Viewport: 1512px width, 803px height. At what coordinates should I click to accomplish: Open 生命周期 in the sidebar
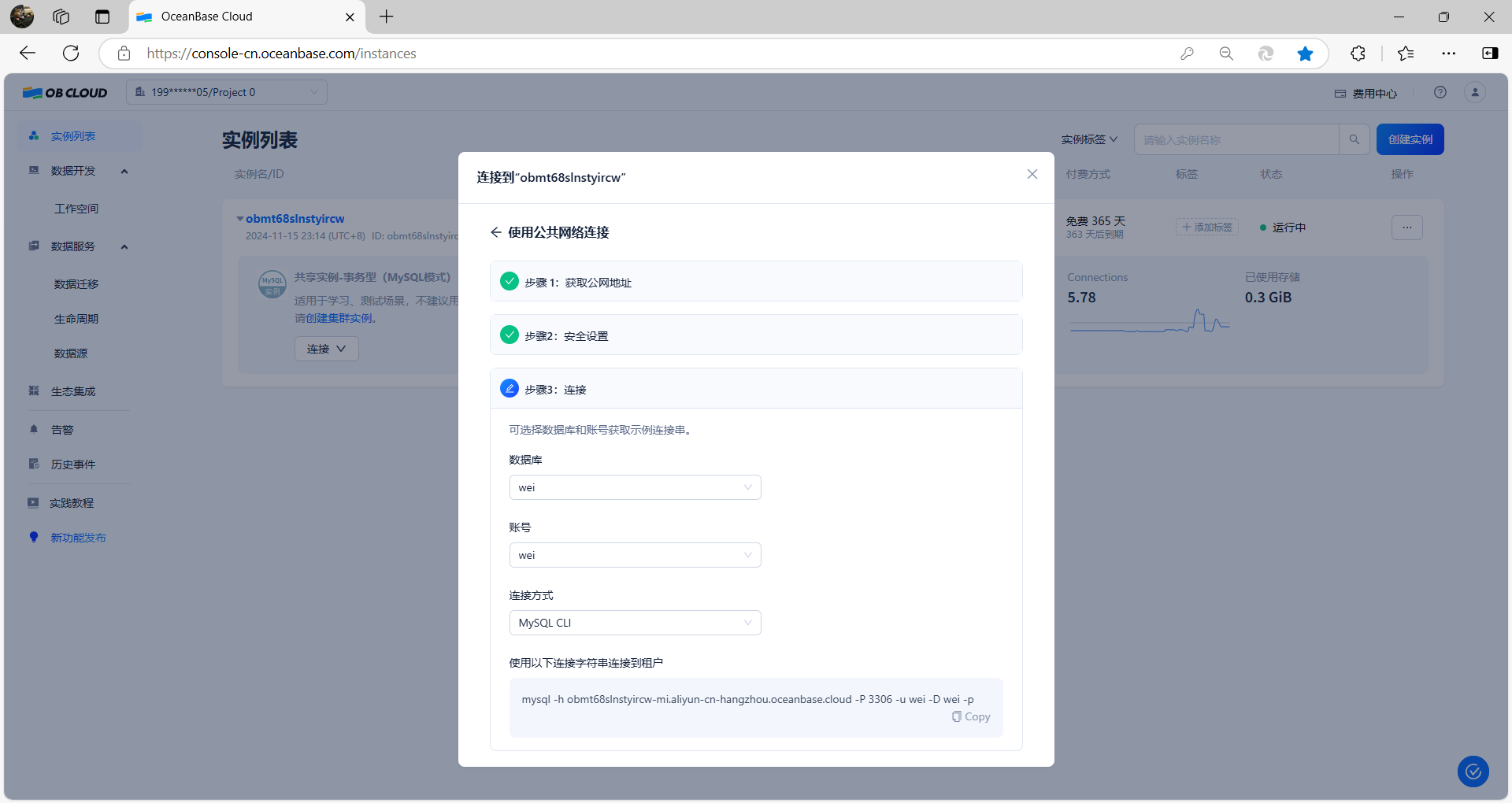76,319
